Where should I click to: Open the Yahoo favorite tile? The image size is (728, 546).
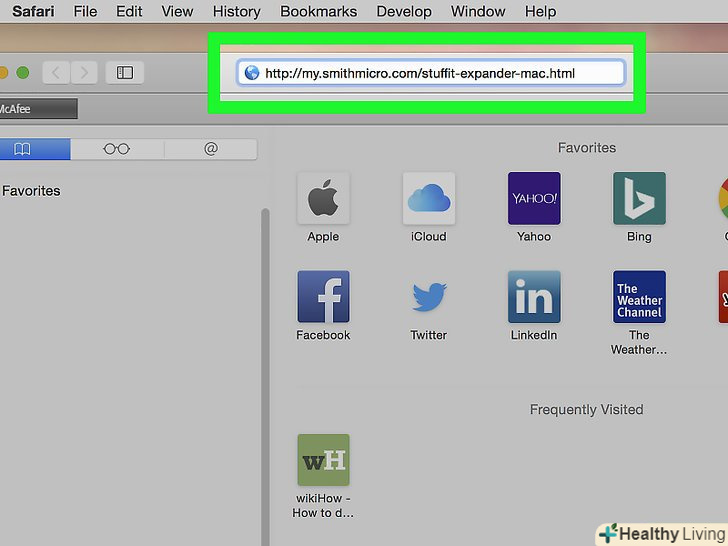[534, 198]
